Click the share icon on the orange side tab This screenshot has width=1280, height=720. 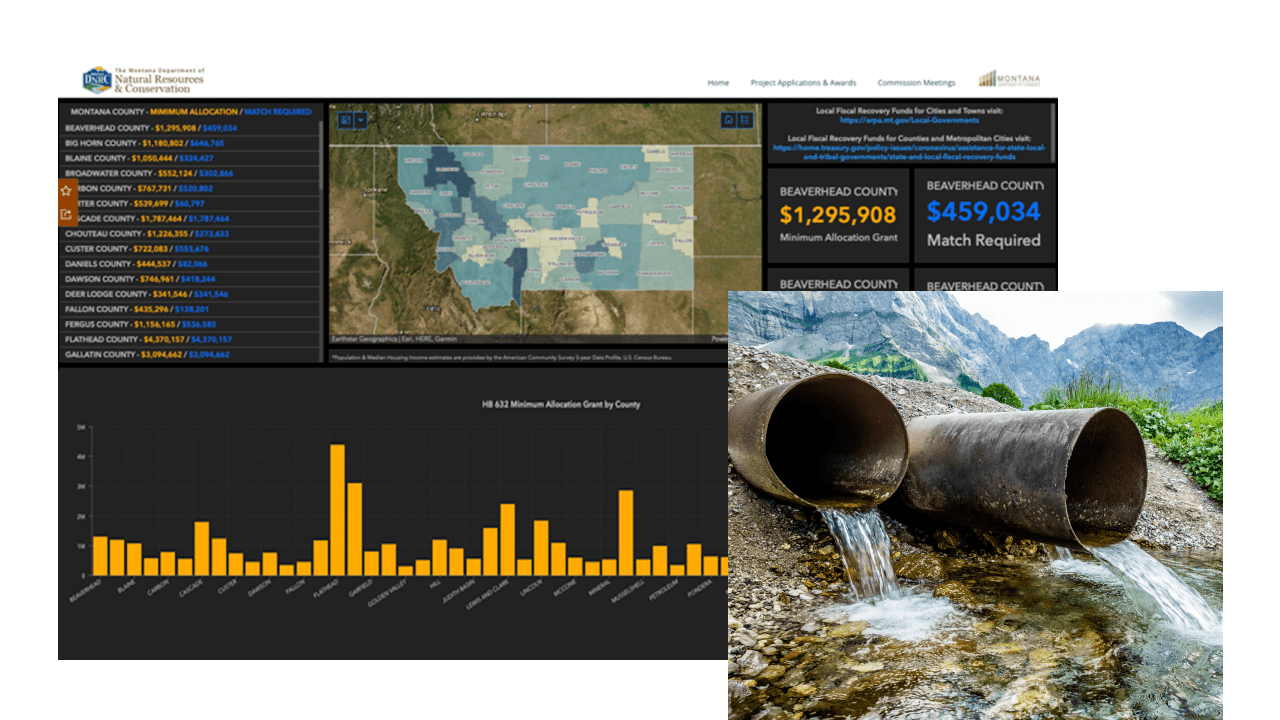tap(66, 213)
